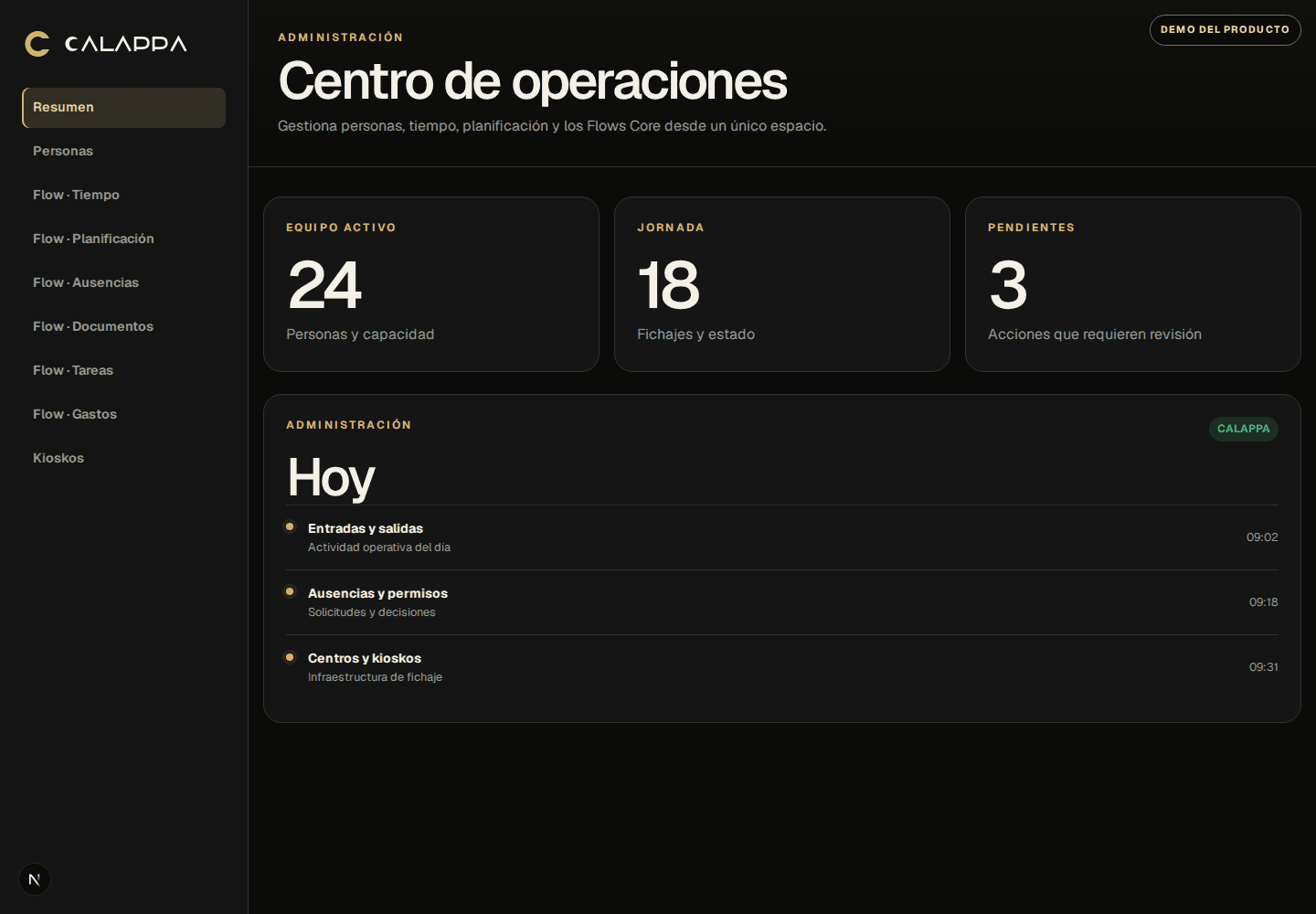Image resolution: width=1316 pixels, height=914 pixels.
Task: Open Flow · Documentos
Action: [123, 326]
